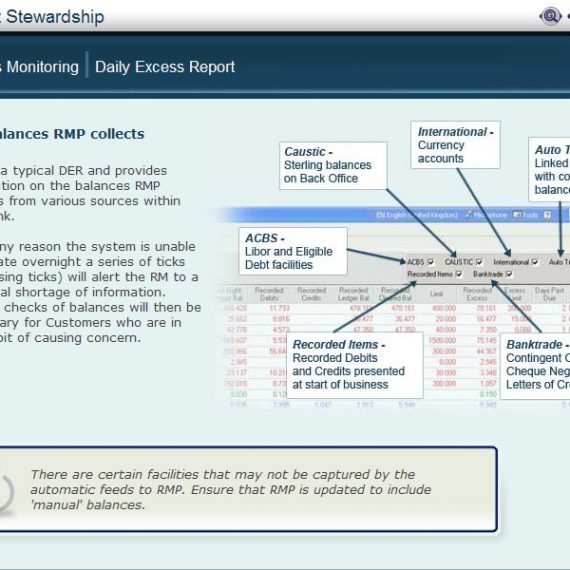
Task: Toggle the Banktrade checkbox
Action: (509, 274)
